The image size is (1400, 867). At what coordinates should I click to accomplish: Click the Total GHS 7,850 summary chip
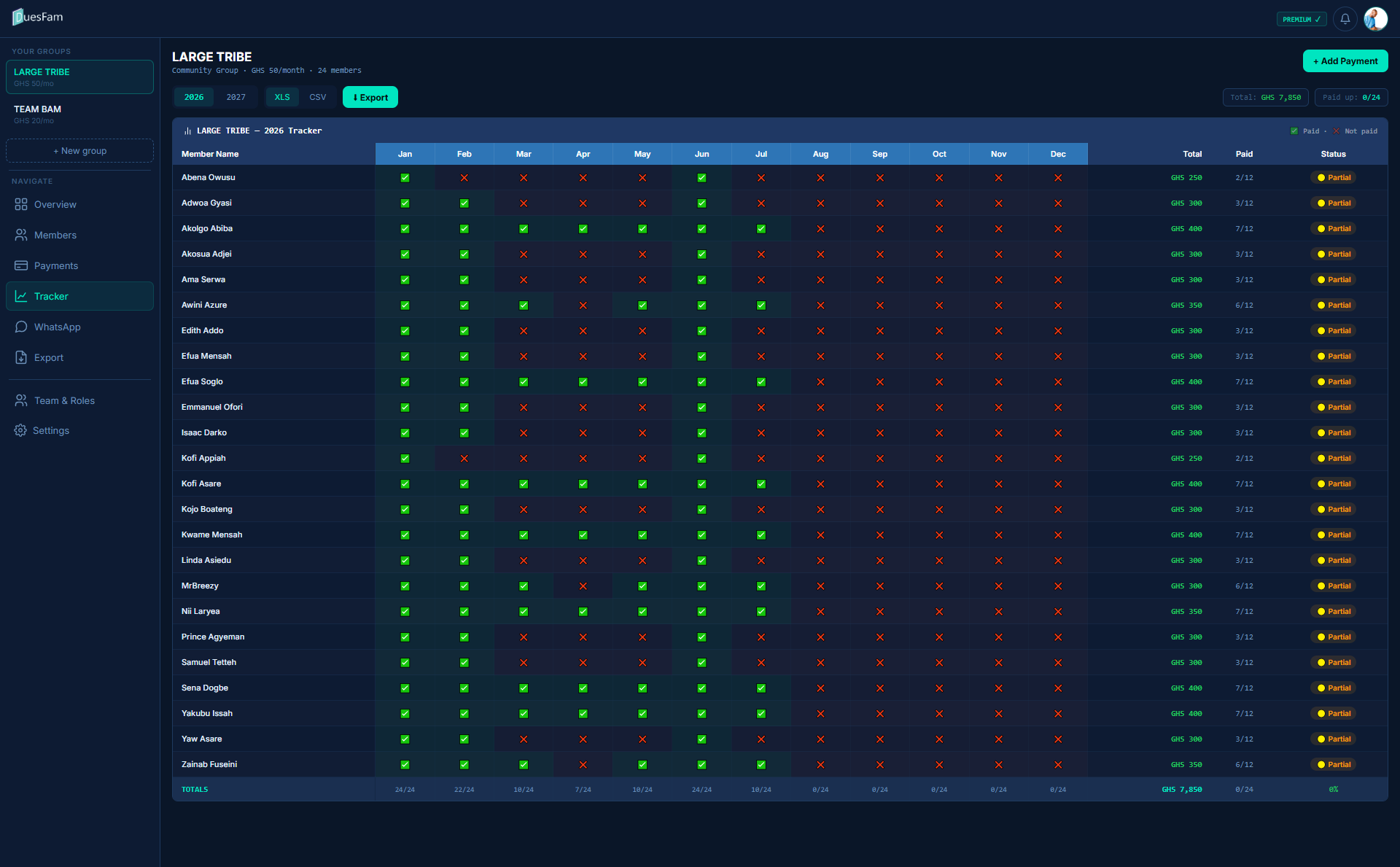click(x=1266, y=97)
